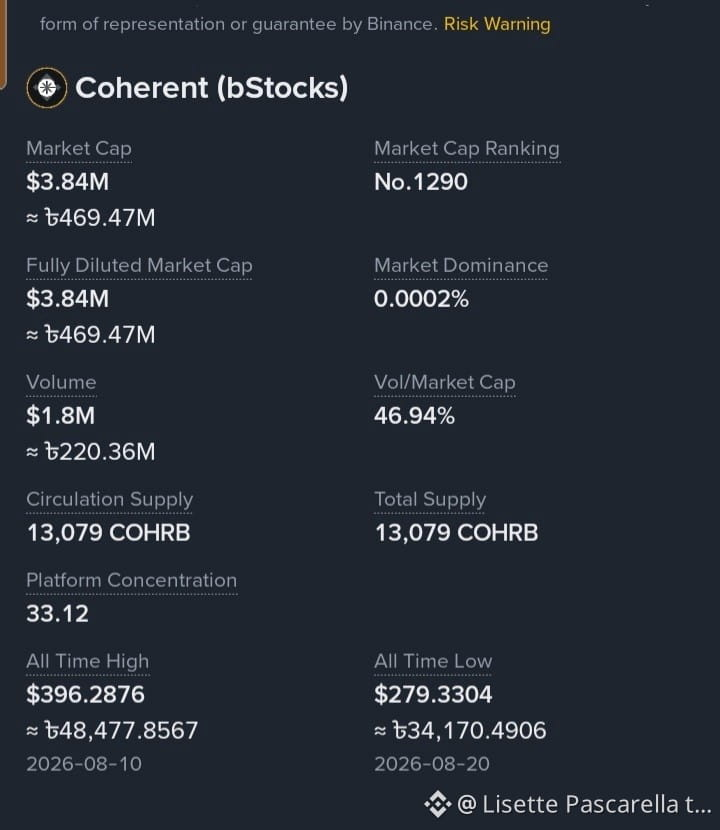The image size is (720, 830).
Task: Tap the Market Cap label tooltip
Action: 79,149
